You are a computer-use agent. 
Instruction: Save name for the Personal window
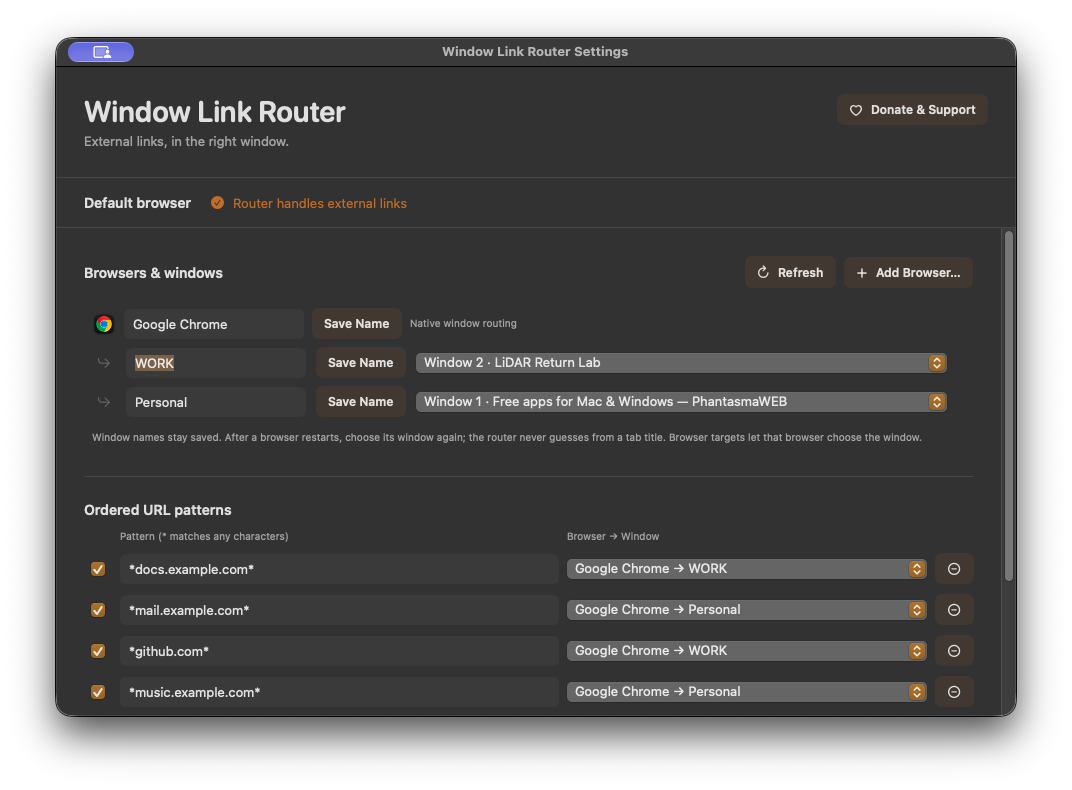pyautogui.click(x=360, y=402)
